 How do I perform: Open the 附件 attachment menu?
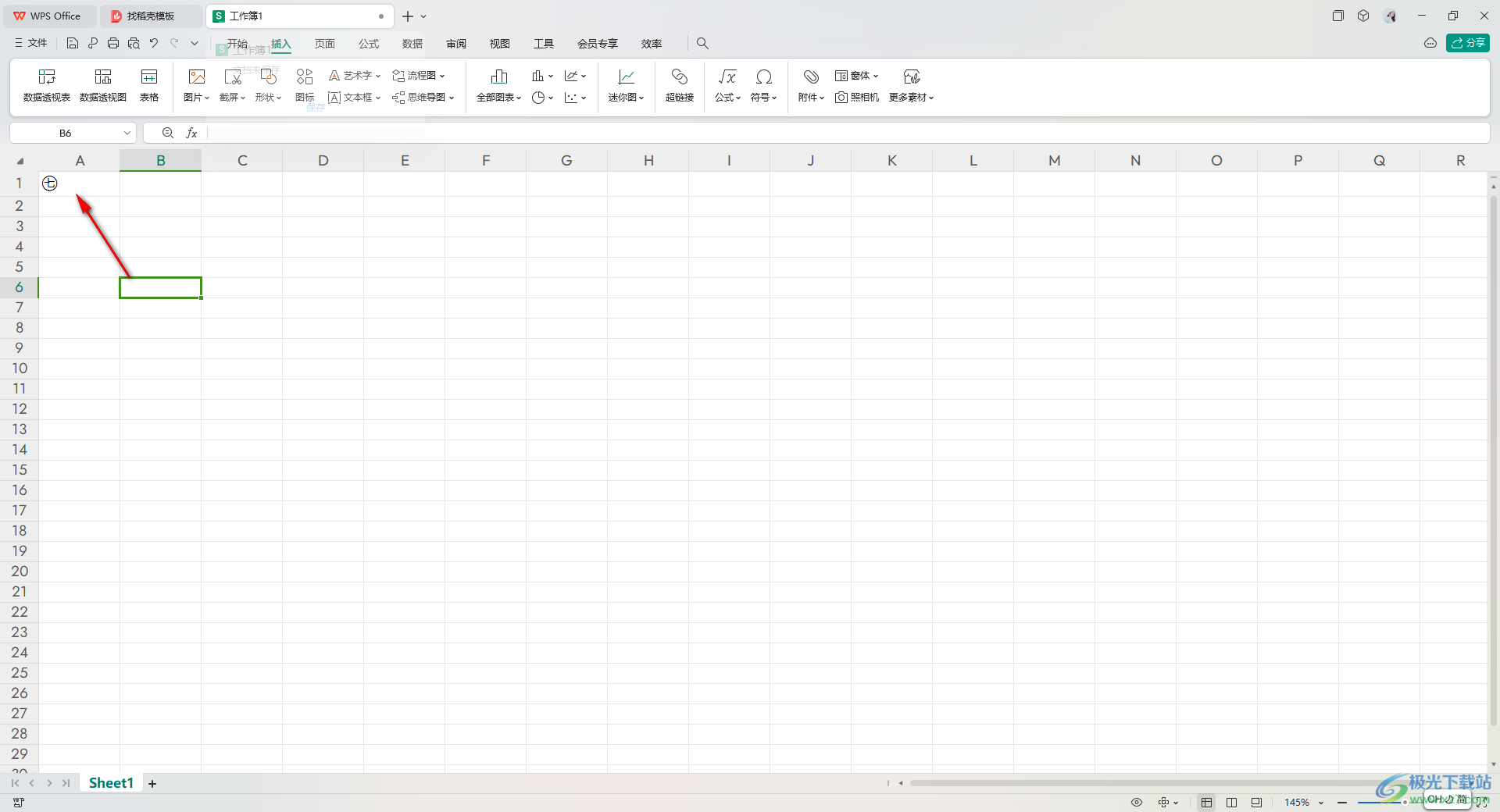811,85
